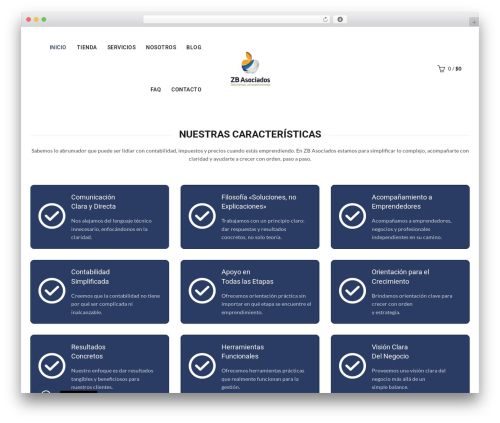Click the green maximize window button
The width and height of the screenshot is (500, 423).
[x=44, y=19]
